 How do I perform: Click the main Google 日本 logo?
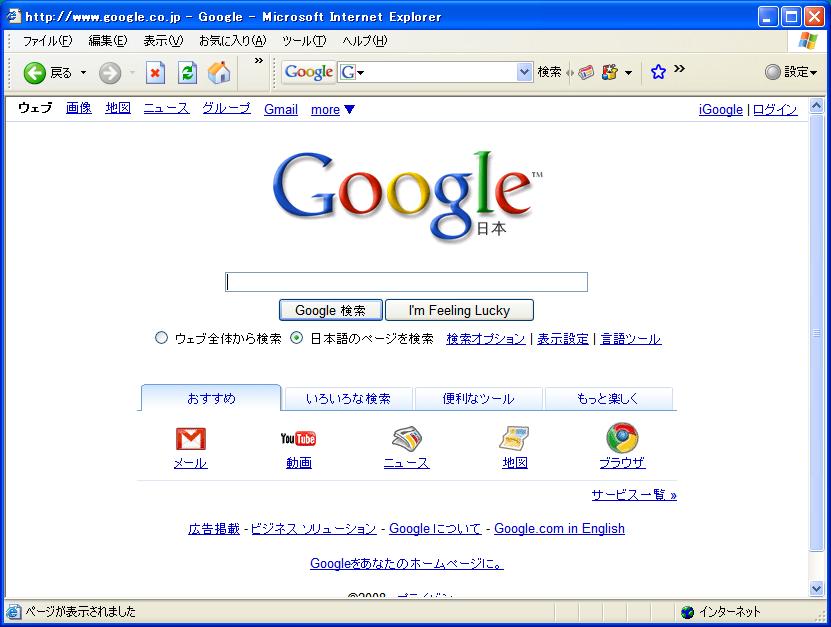[x=407, y=195]
